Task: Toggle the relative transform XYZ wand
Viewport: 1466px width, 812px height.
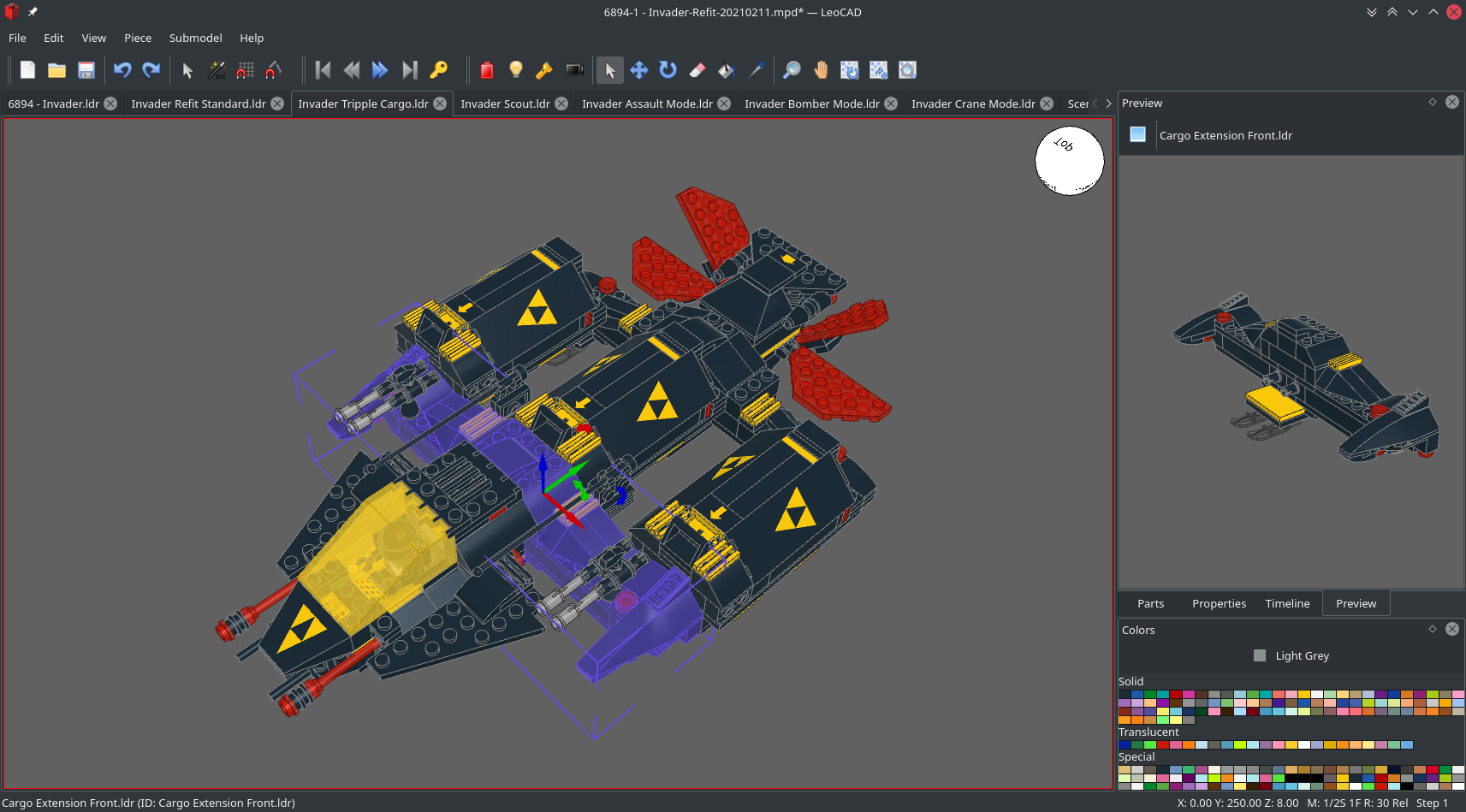Action: pyautogui.click(x=217, y=70)
